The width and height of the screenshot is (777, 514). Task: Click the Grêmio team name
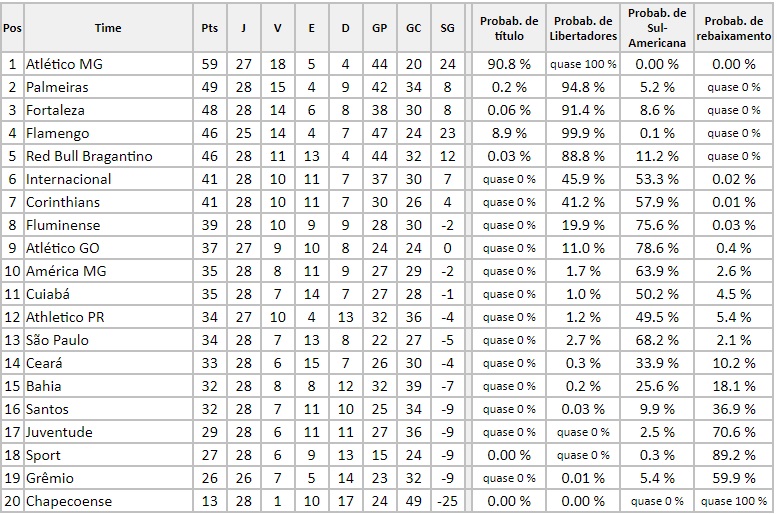pyautogui.click(x=50, y=478)
